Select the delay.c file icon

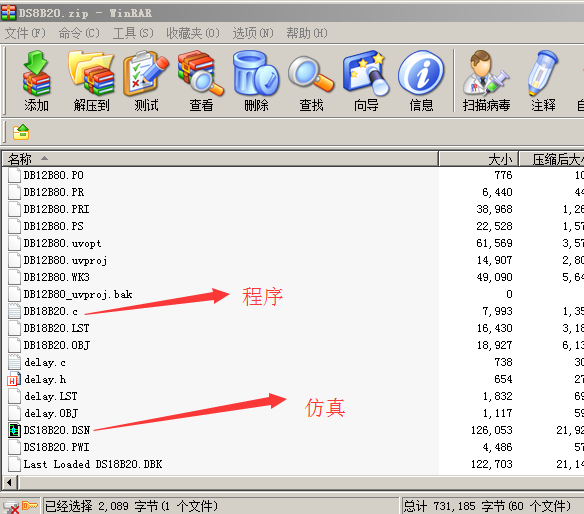pos(14,362)
